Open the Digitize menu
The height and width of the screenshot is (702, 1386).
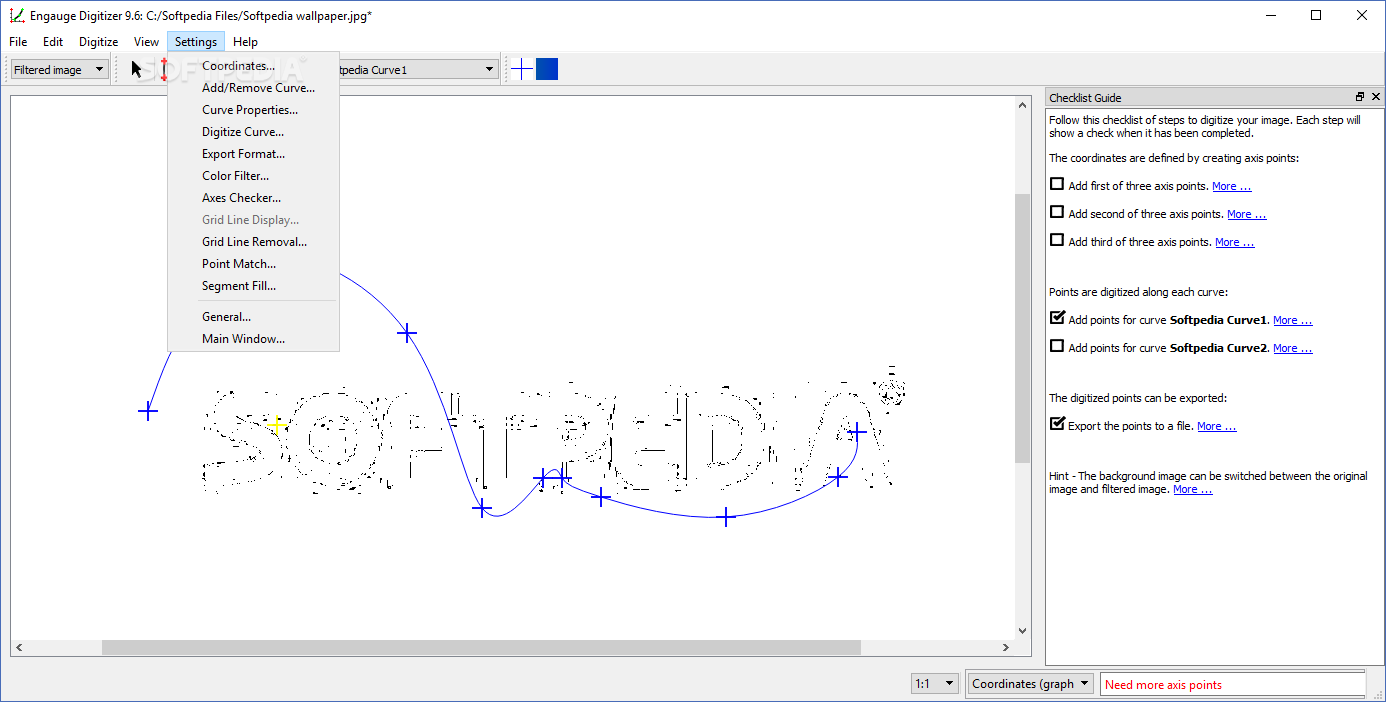[99, 42]
